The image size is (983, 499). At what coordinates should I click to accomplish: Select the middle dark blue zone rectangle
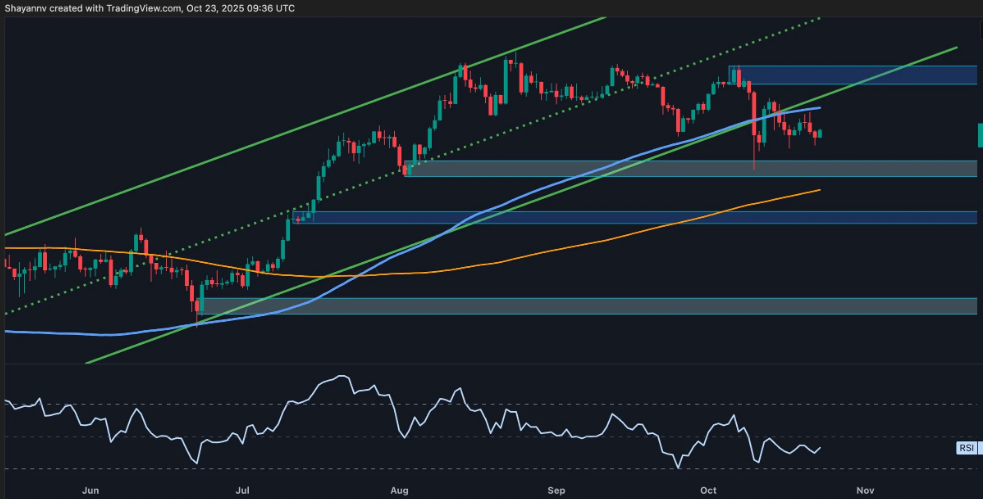[x=640, y=217]
